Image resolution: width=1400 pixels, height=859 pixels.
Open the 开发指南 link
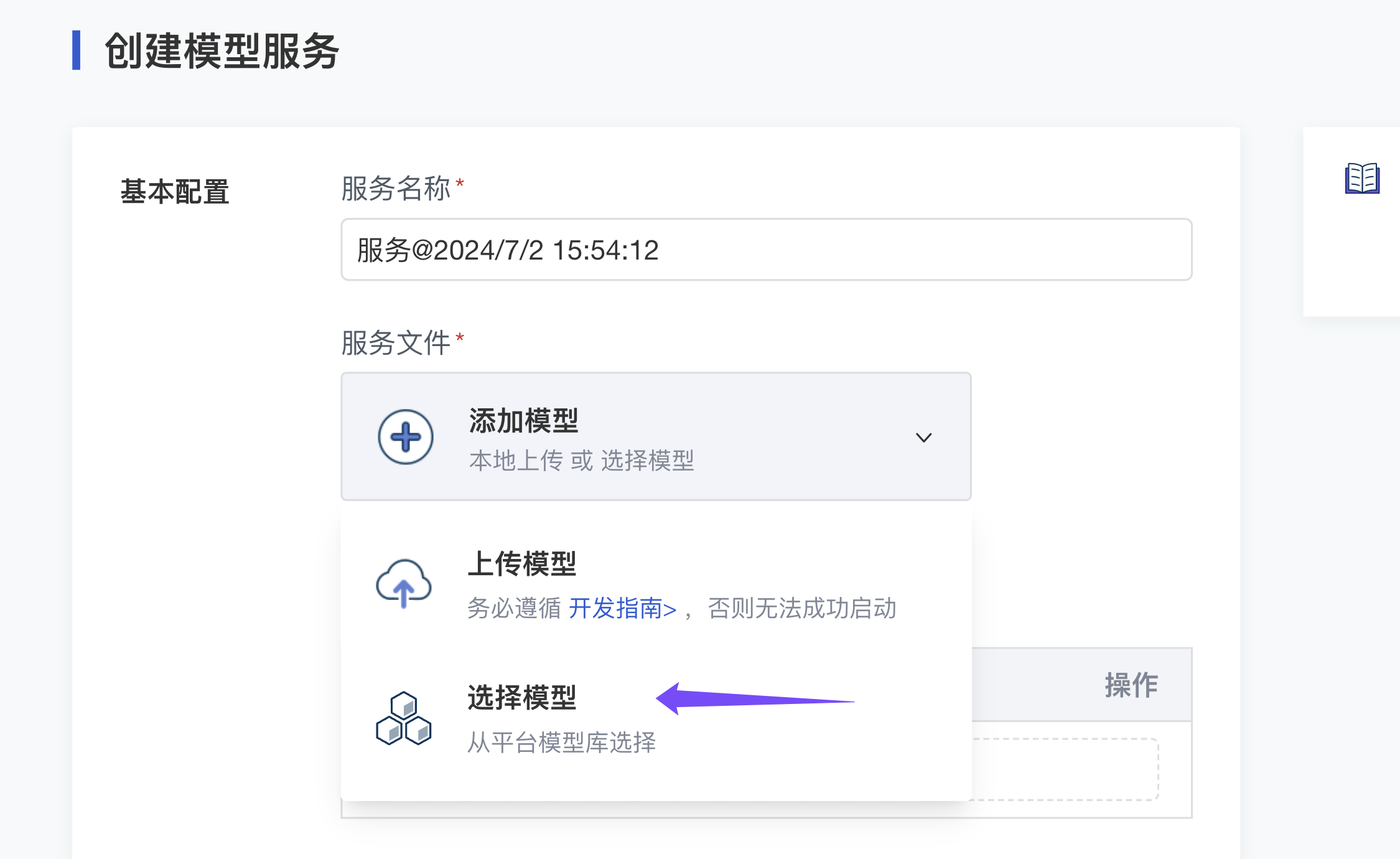pos(622,608)
